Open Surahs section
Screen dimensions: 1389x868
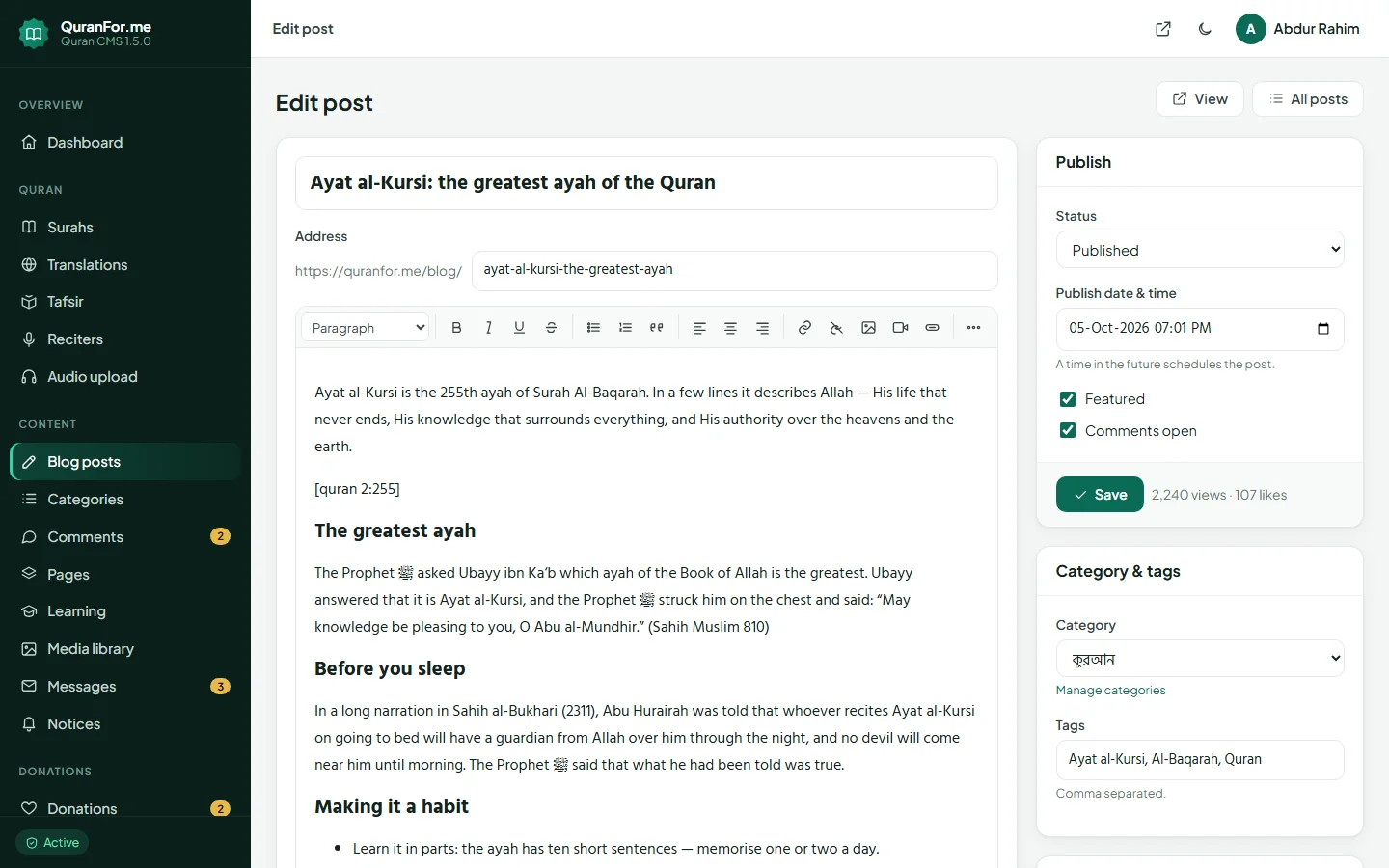click(x=125, y=228)
